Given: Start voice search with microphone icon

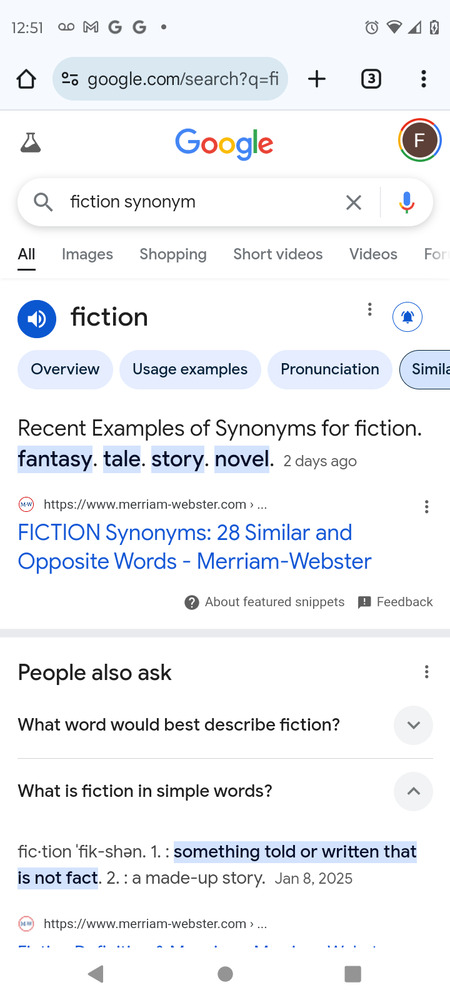Looking at the screenshot, I should tap(407, 203).
